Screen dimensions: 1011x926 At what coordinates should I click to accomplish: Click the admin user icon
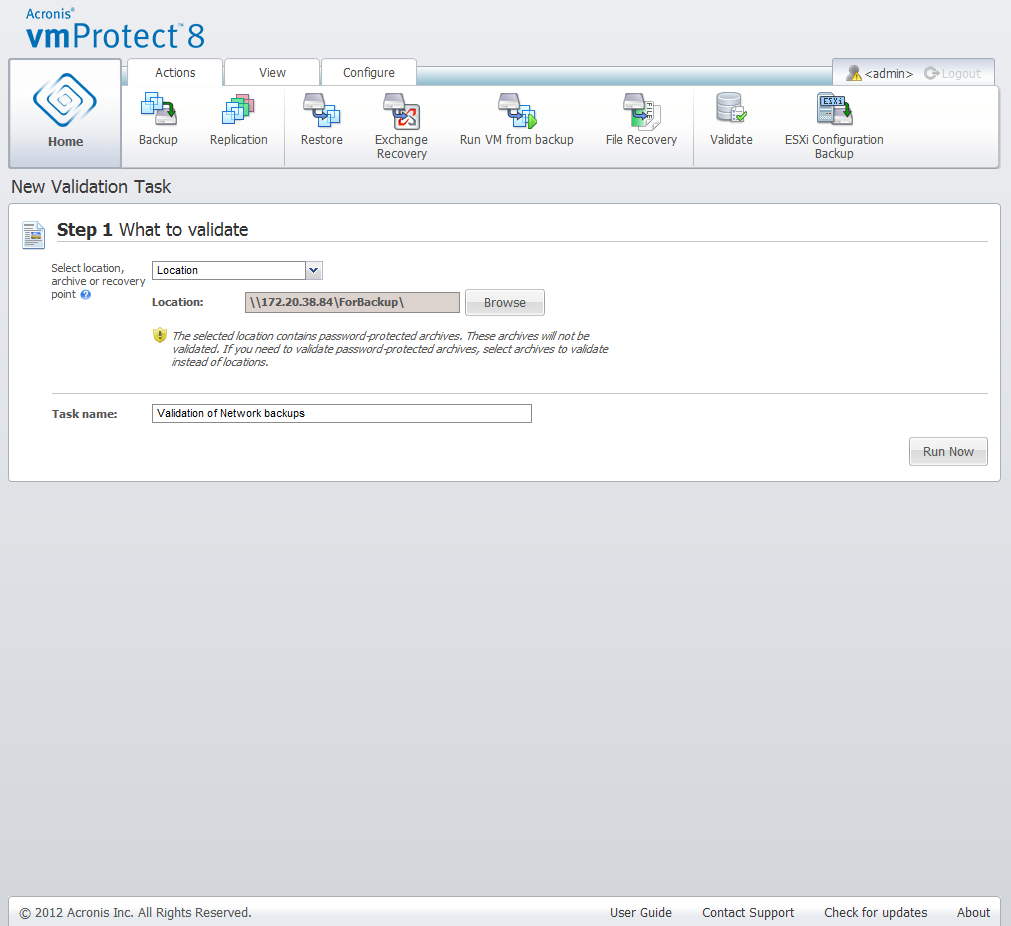(854, 74)
